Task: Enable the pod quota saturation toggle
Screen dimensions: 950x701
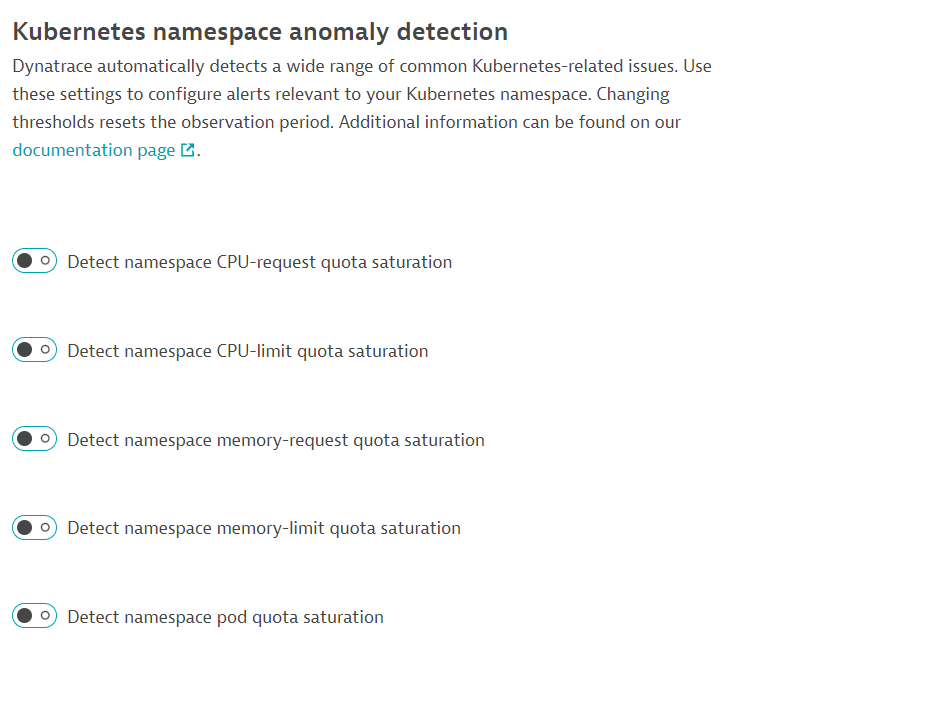Action: (x=34, y=616)
